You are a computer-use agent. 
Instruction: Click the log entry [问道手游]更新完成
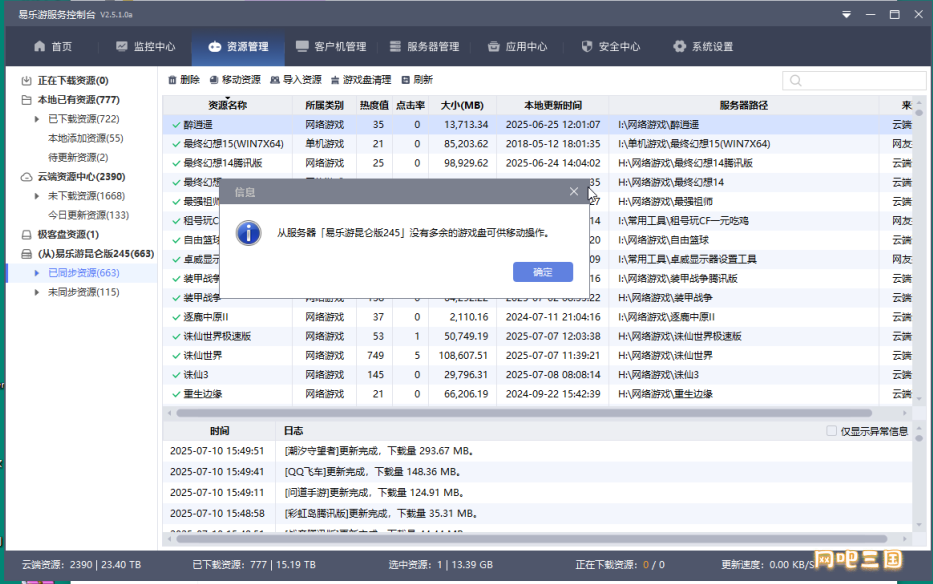click(375, 492)
